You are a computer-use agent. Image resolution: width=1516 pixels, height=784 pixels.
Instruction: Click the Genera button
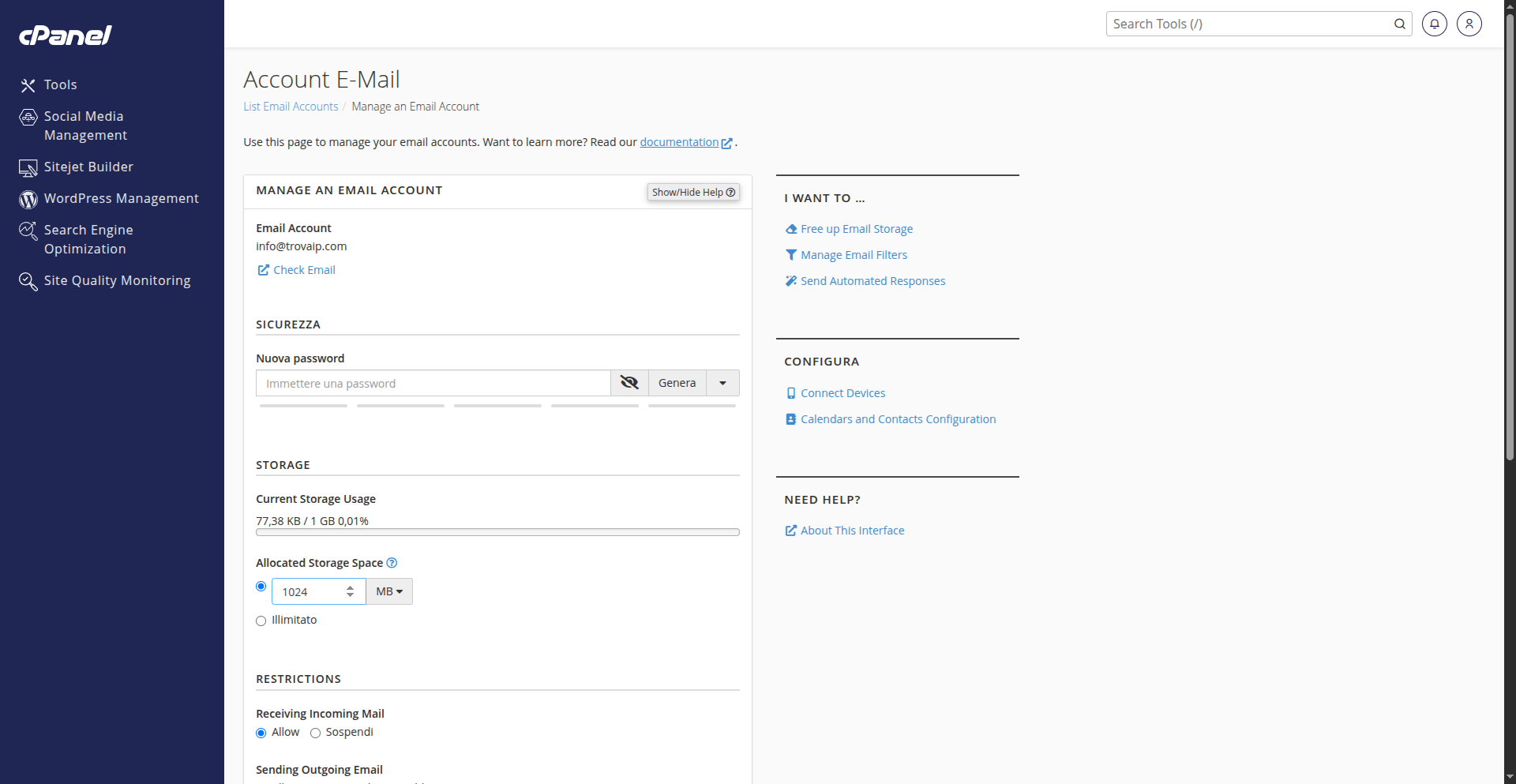677,383
